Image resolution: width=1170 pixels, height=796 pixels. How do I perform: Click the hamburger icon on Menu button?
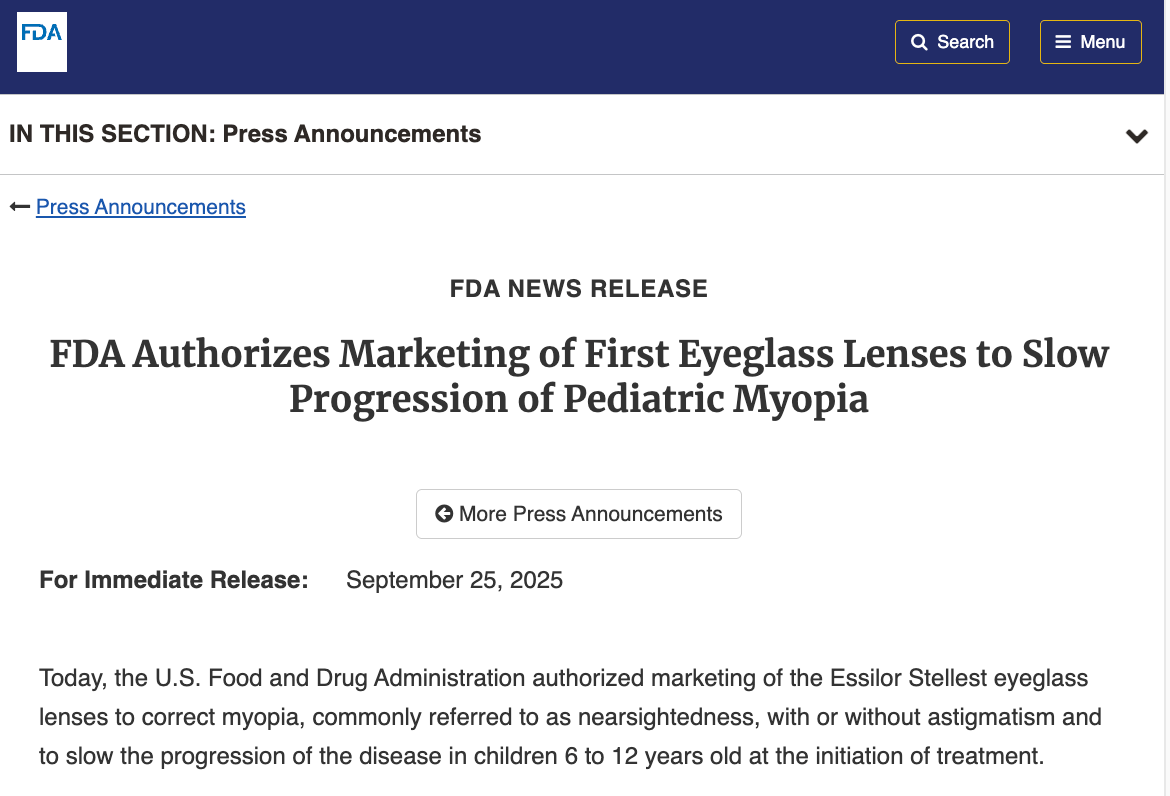point(1063,42)
